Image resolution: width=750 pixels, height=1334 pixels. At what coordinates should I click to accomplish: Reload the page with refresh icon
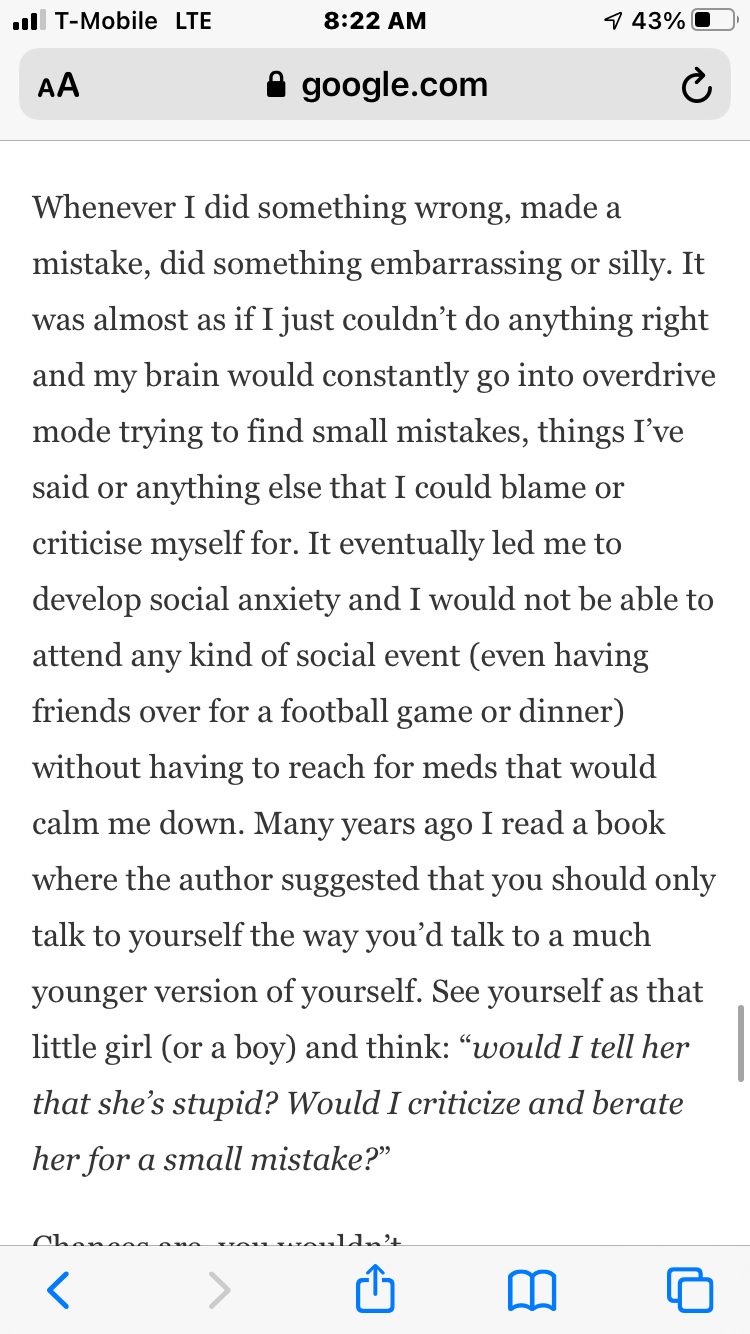(696, 87)
